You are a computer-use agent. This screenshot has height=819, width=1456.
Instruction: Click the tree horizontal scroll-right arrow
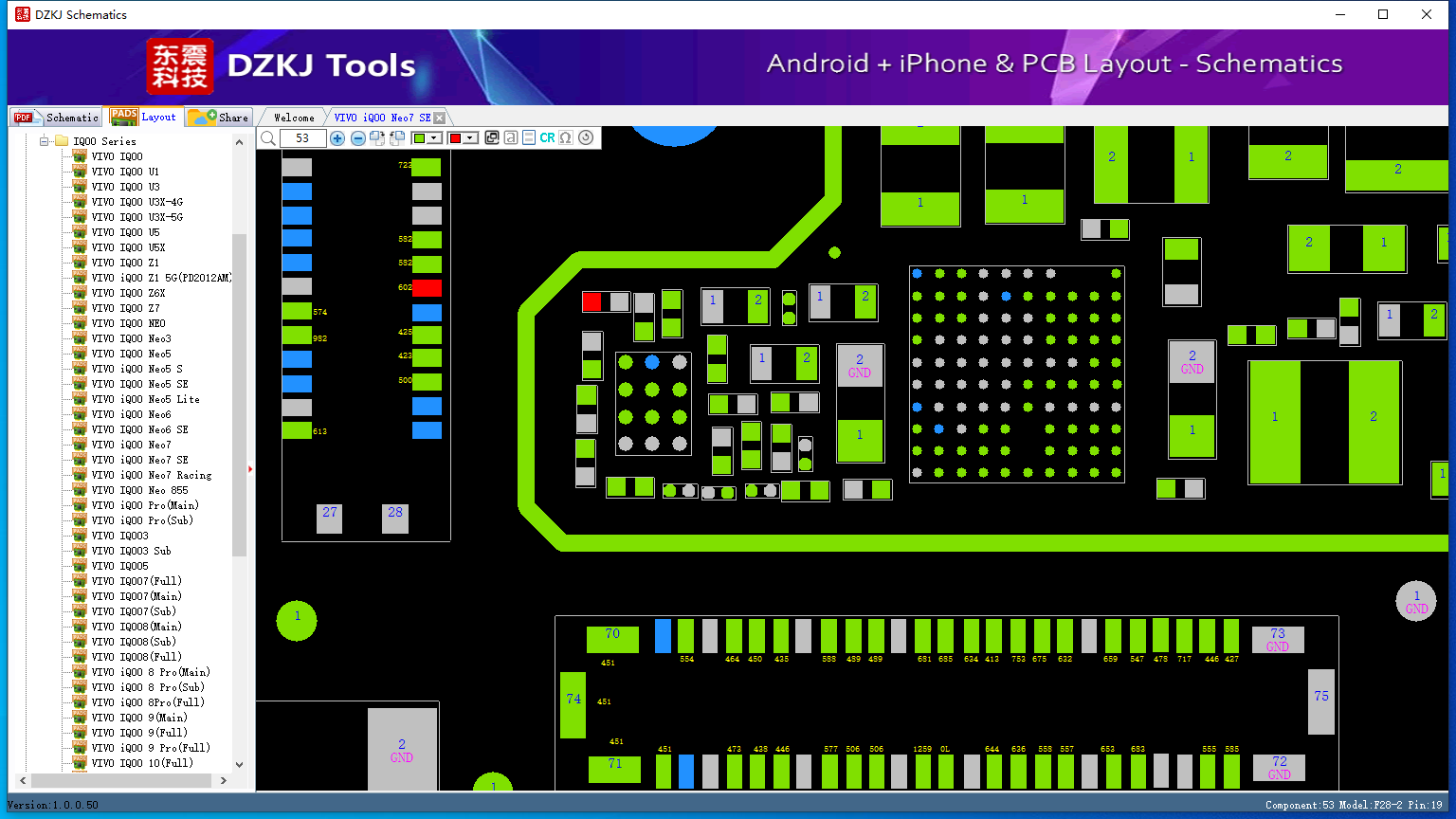point(224,781)
